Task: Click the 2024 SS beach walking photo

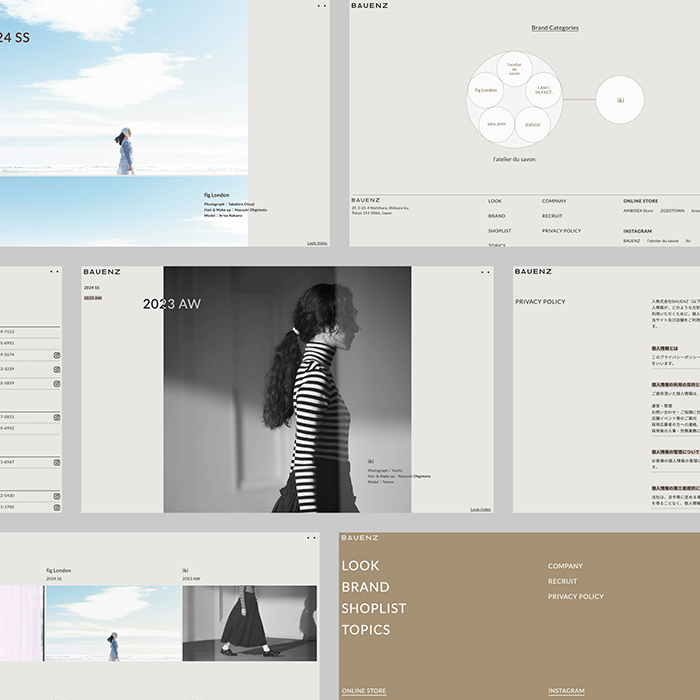Action: pyautogui.click(x=124, y=88)
